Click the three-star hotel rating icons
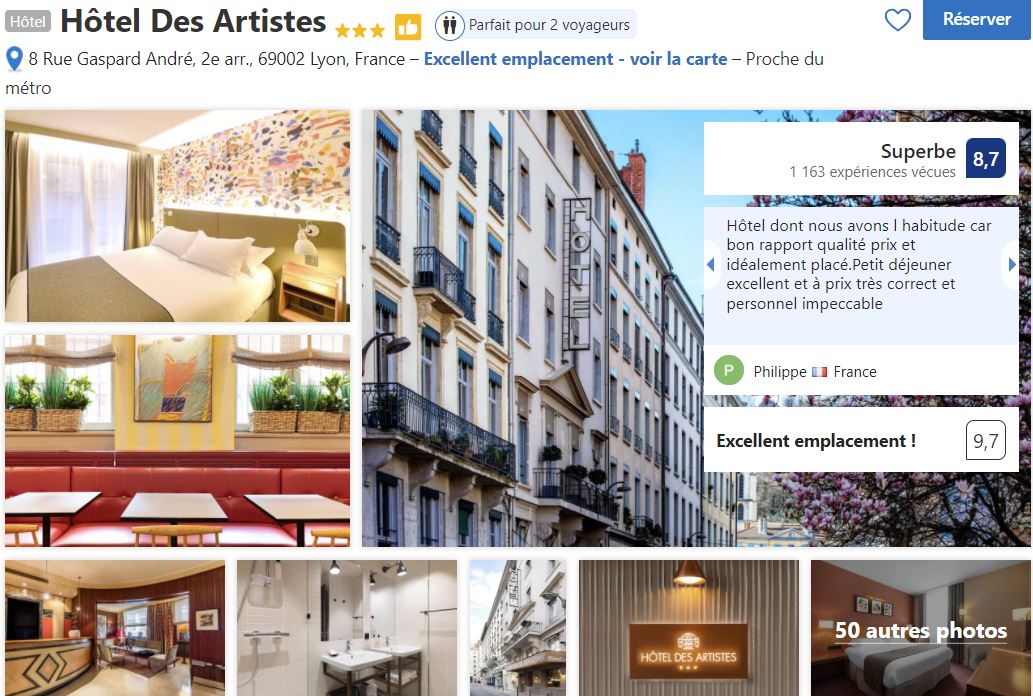The width and height of the screenshot is (1033, 696). pos(360,30)
